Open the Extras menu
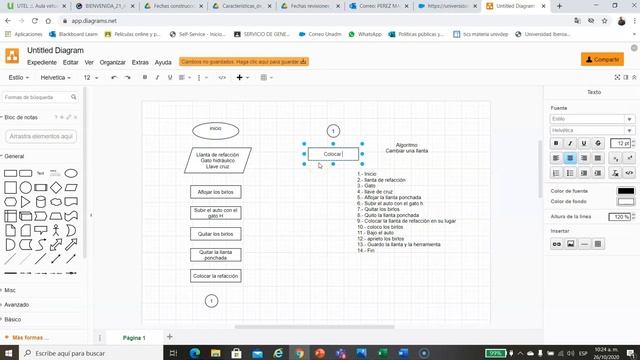 click(x=140, y=62)
